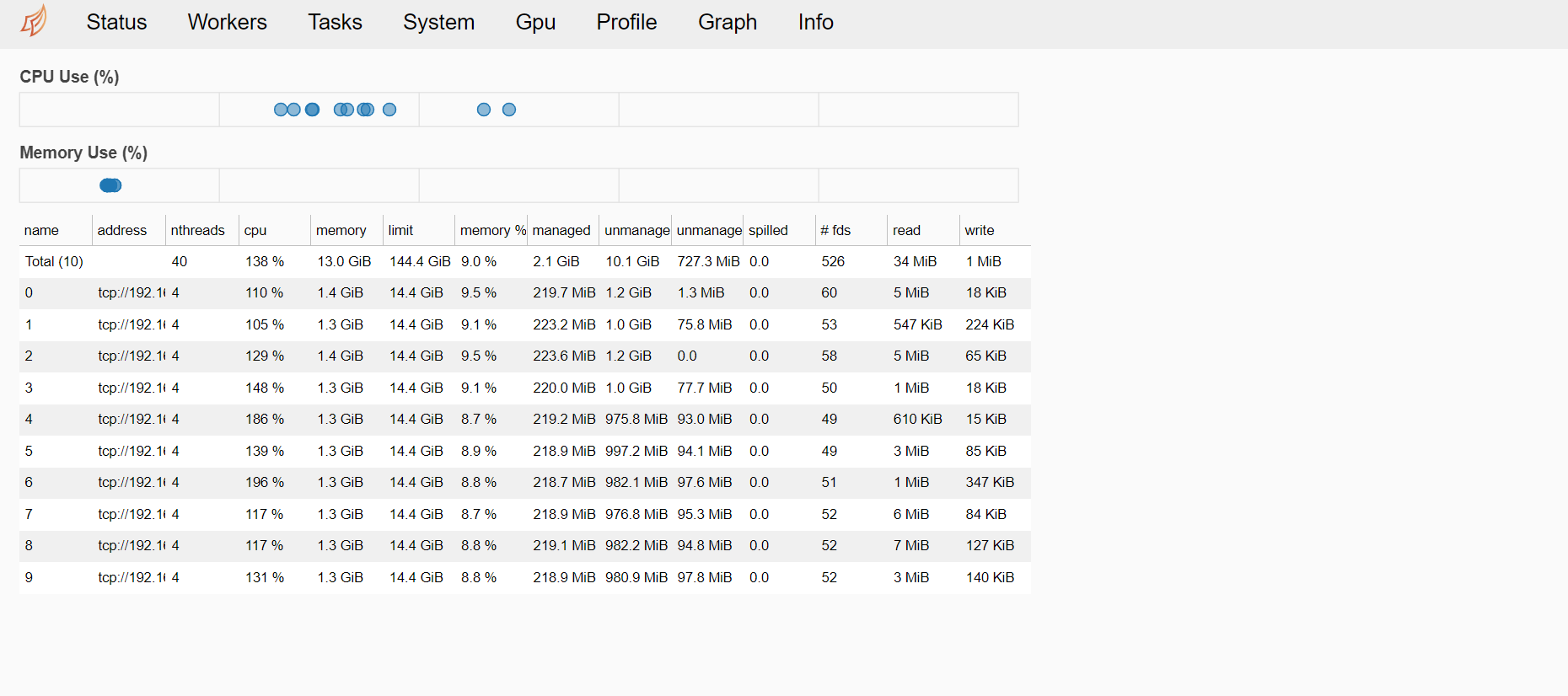The width and height of the screenshot is (1568, 696).
Task: Click managed value 219.7 MiB
Action: (564, 292)
